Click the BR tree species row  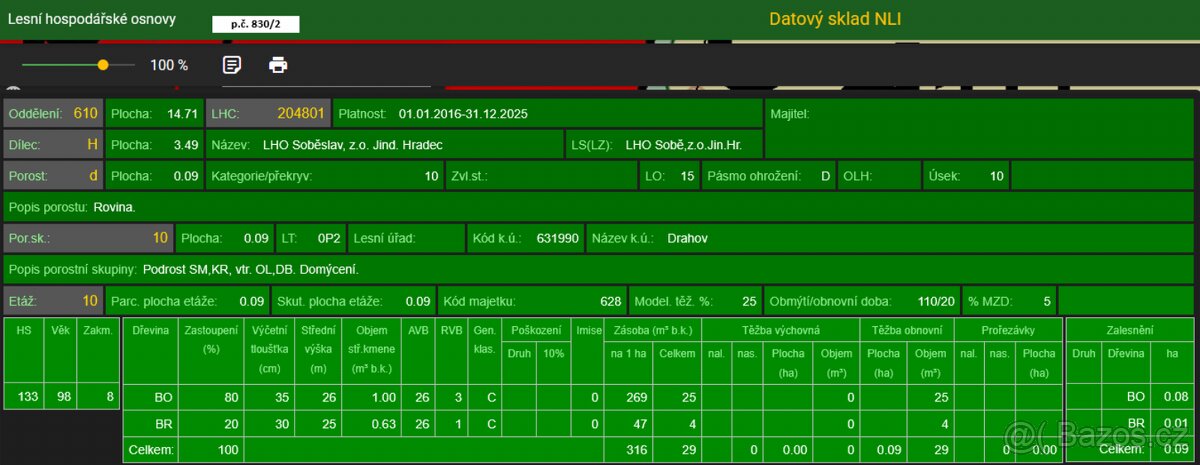click(x=592, y=424)
